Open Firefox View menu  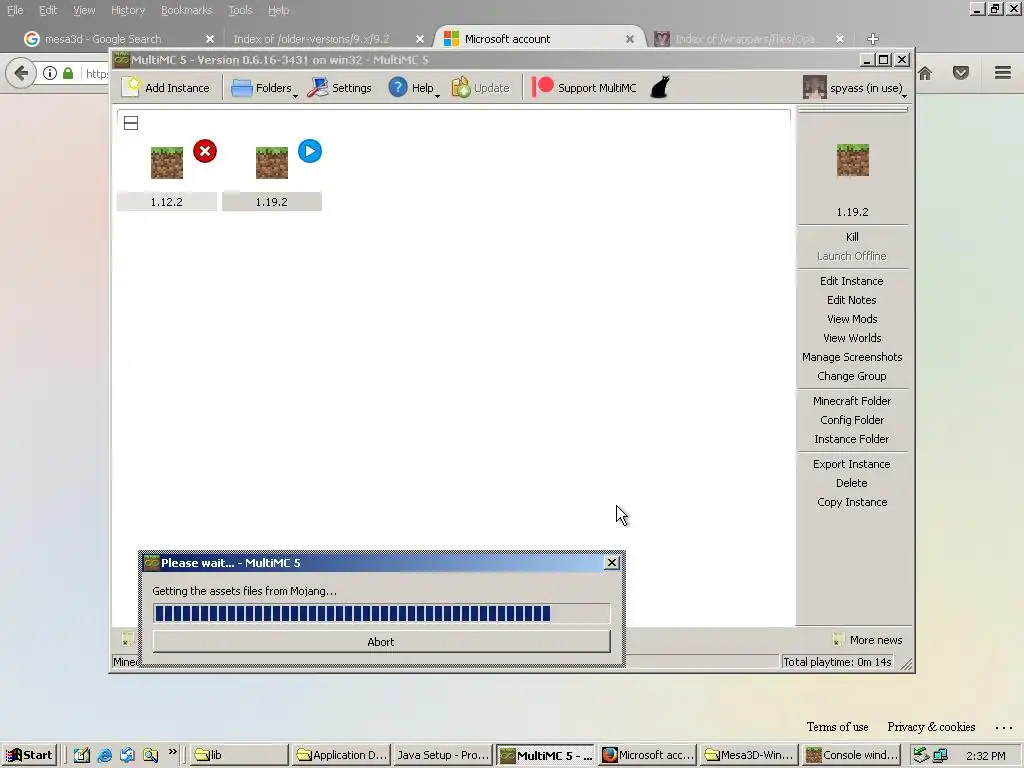84,10
